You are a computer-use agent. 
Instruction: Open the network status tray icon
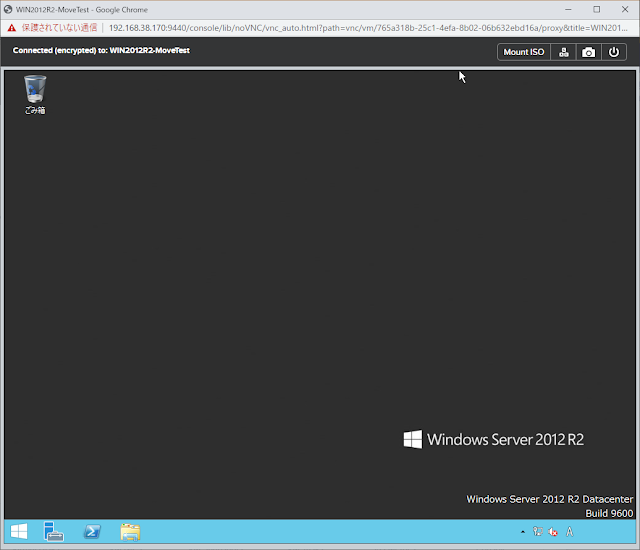pyautogui.click(x=538, y=532)
